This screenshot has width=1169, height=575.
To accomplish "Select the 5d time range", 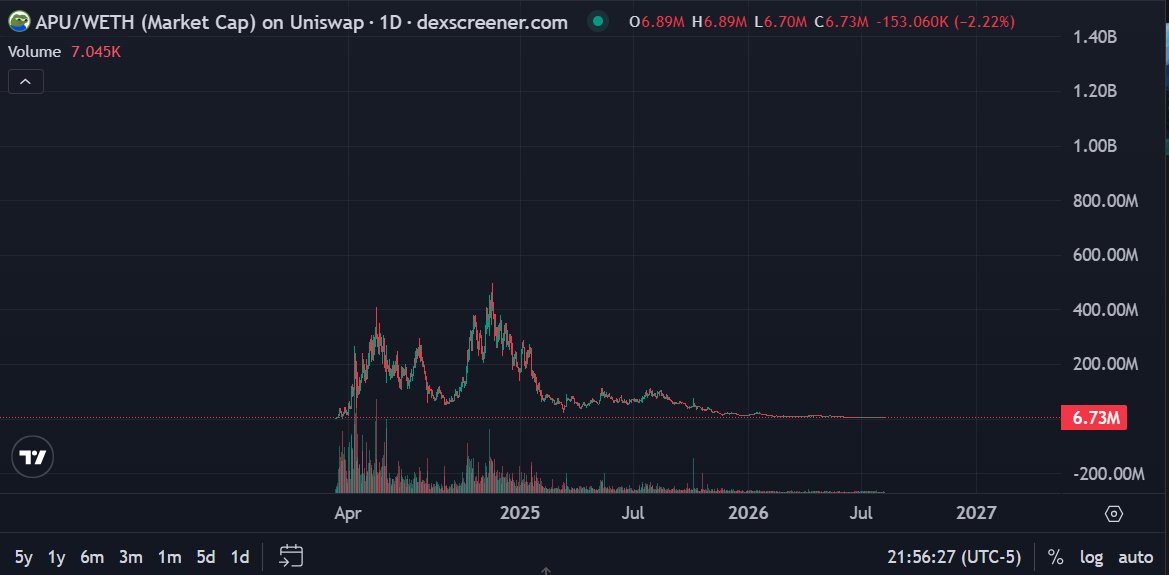I will pos(206,556).
